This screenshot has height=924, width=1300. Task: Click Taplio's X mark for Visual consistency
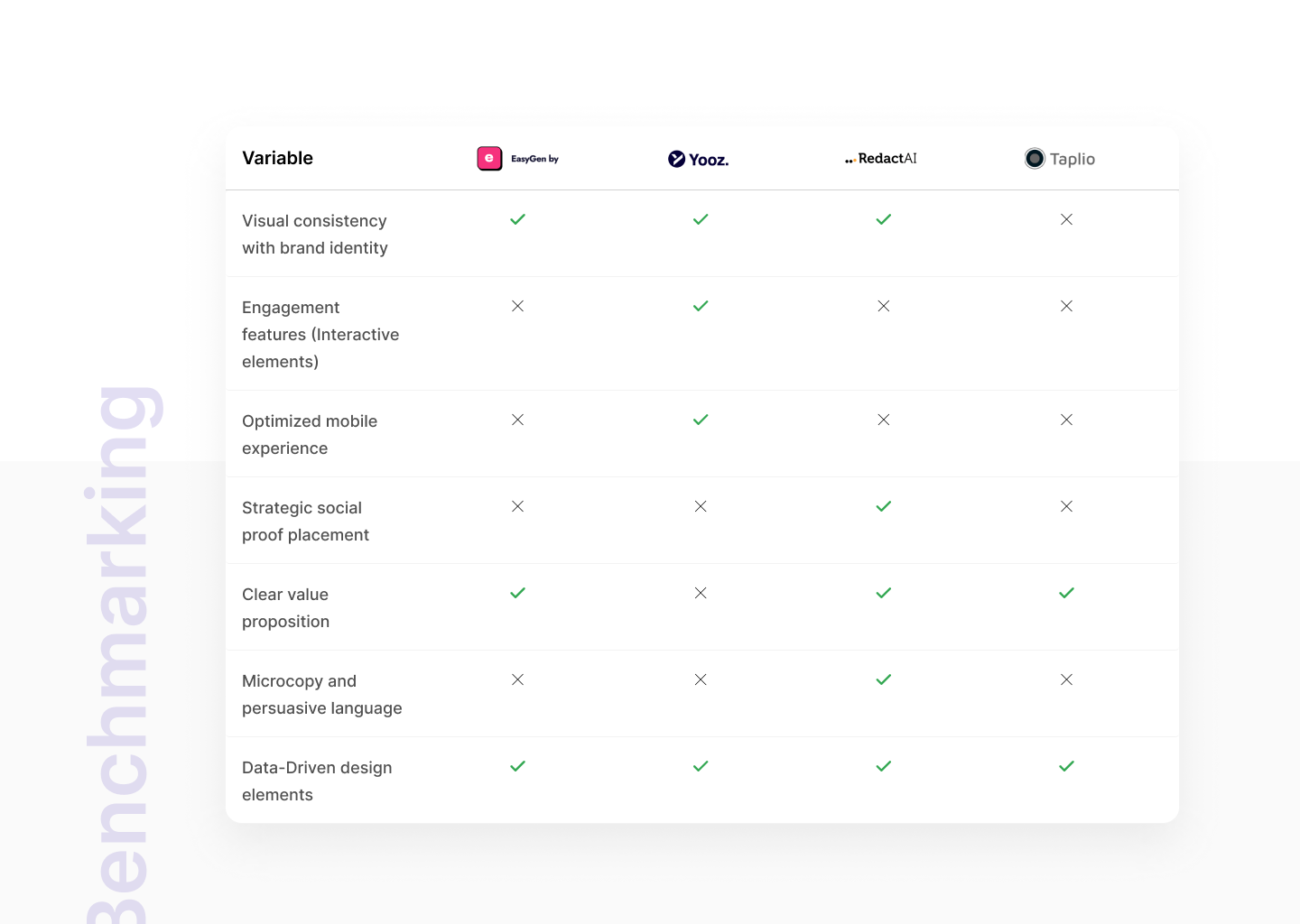coord(1066,219)
